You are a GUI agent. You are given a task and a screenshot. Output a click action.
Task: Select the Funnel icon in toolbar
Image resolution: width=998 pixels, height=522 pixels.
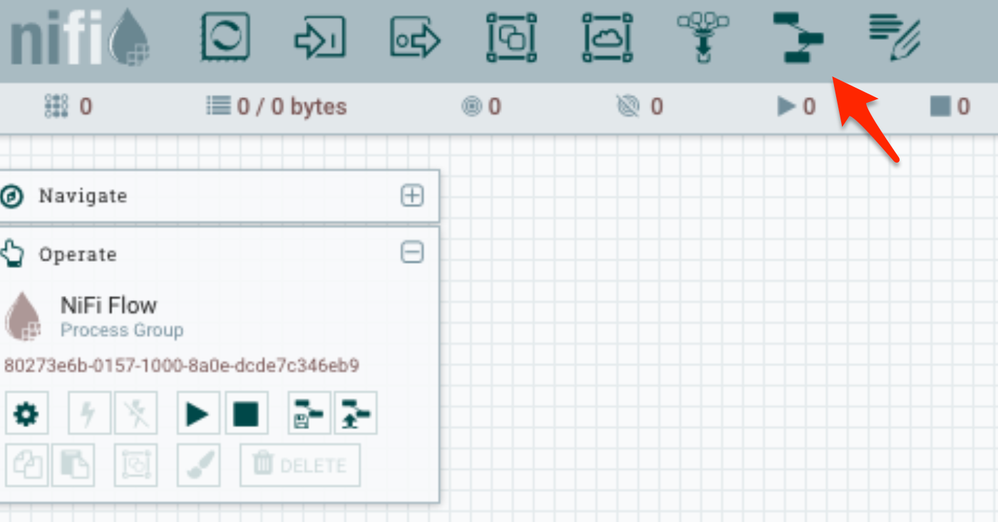(x=703, y=38)
